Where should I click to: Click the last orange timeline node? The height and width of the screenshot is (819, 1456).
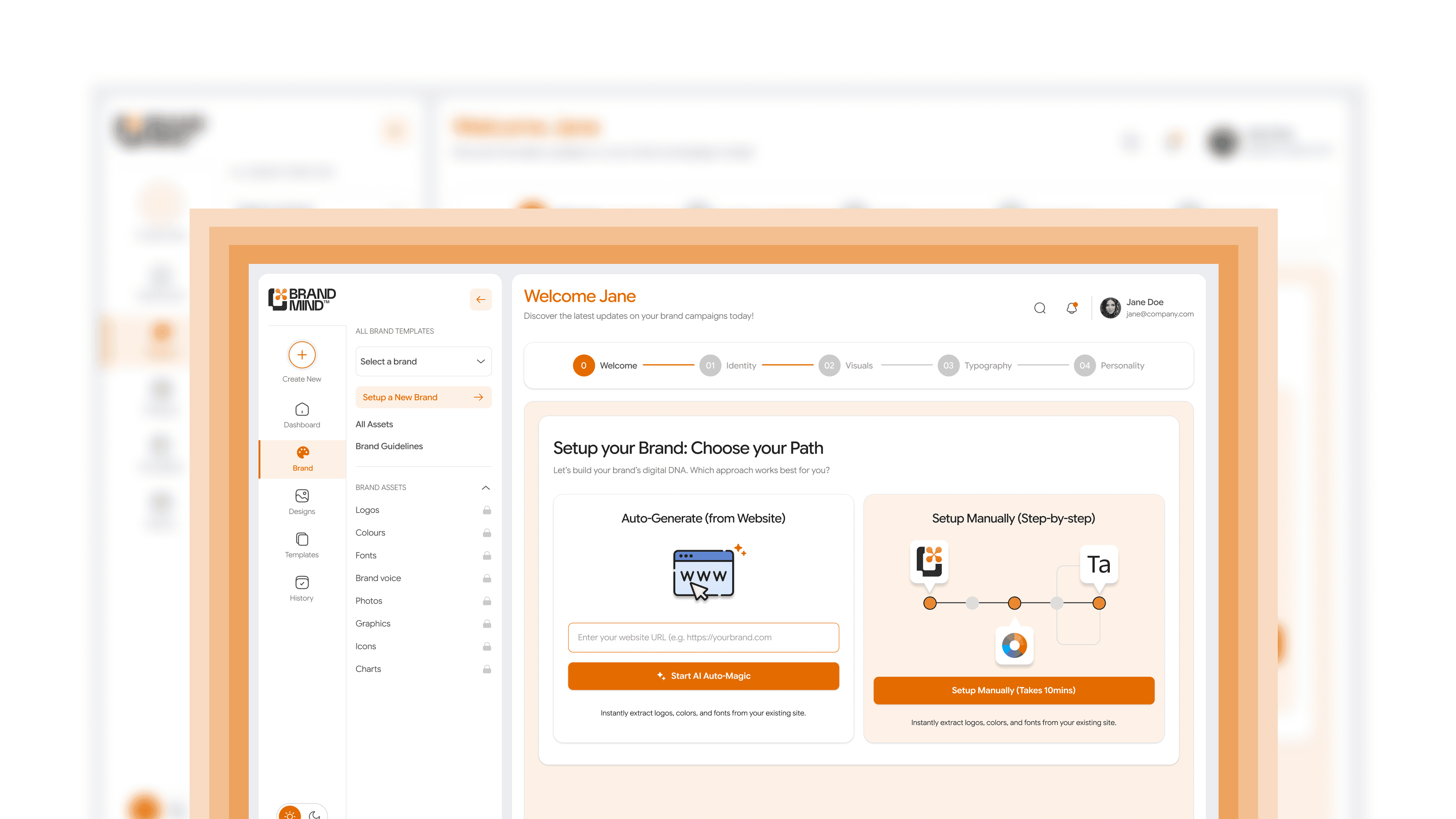click(1099, 603)
